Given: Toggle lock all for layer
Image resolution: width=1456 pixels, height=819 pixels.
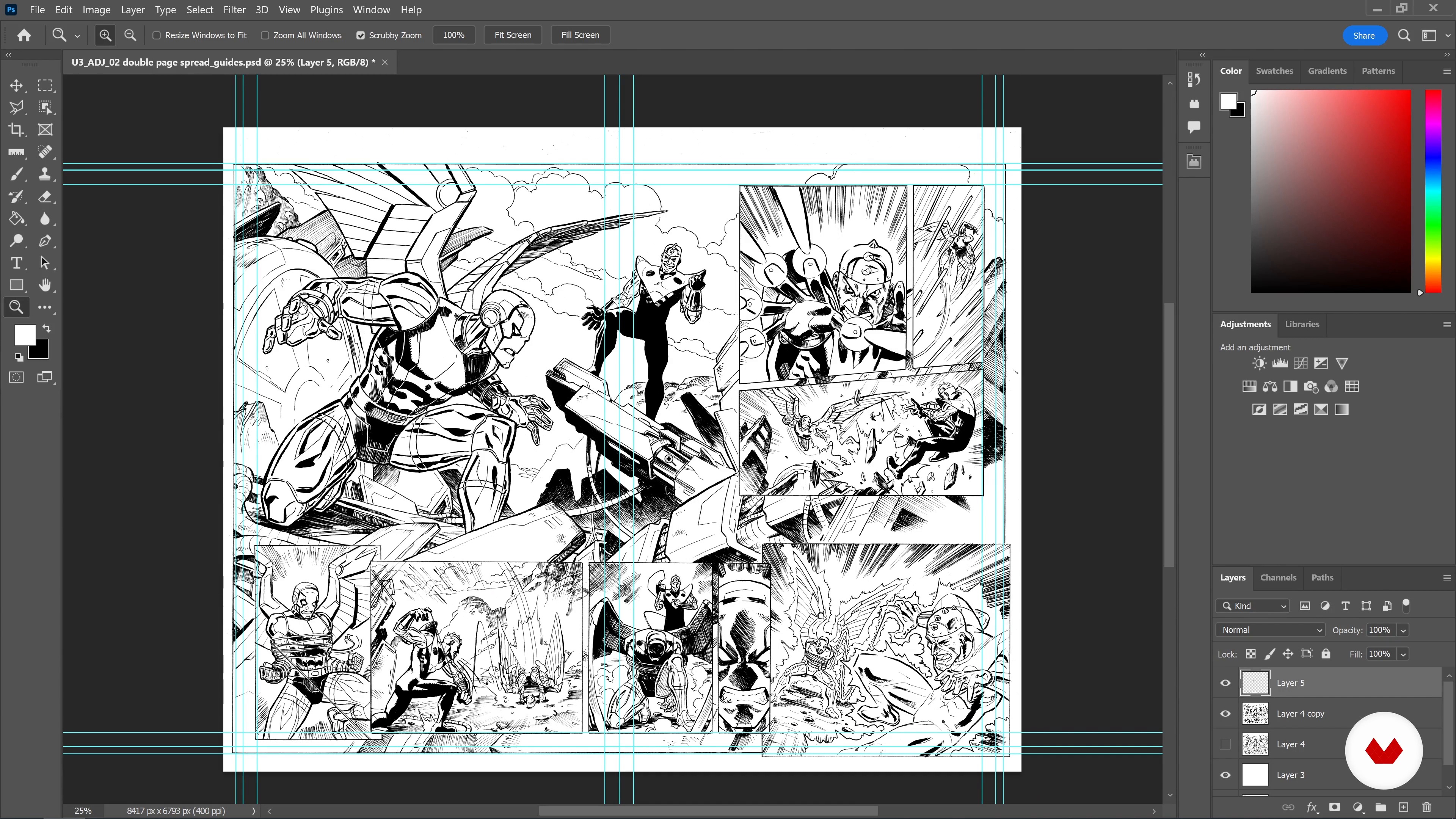Looking at the screenshot, I should (1326, 654).
